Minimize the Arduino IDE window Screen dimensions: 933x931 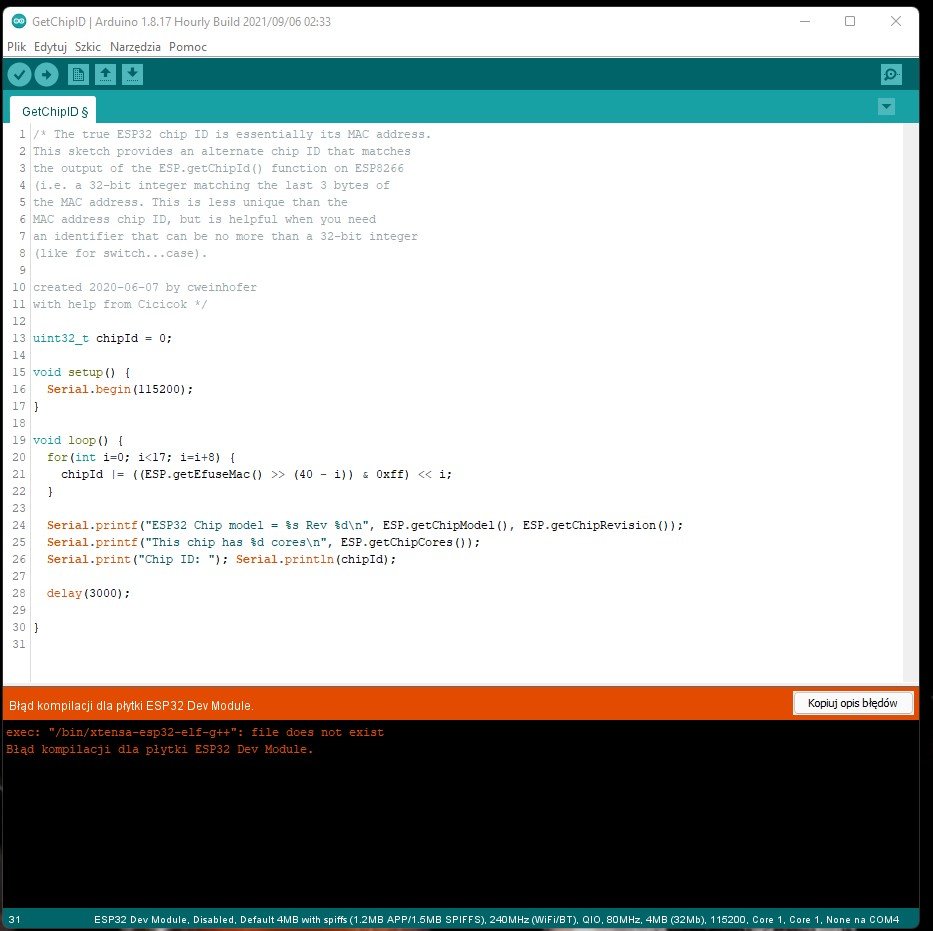coord(804,21)
